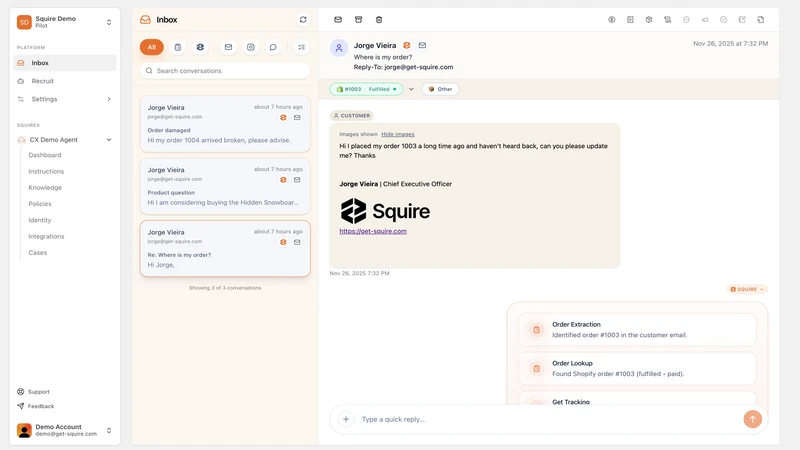Open the Knowledge section
Viewport: 800px width, 450px height.
45,187
